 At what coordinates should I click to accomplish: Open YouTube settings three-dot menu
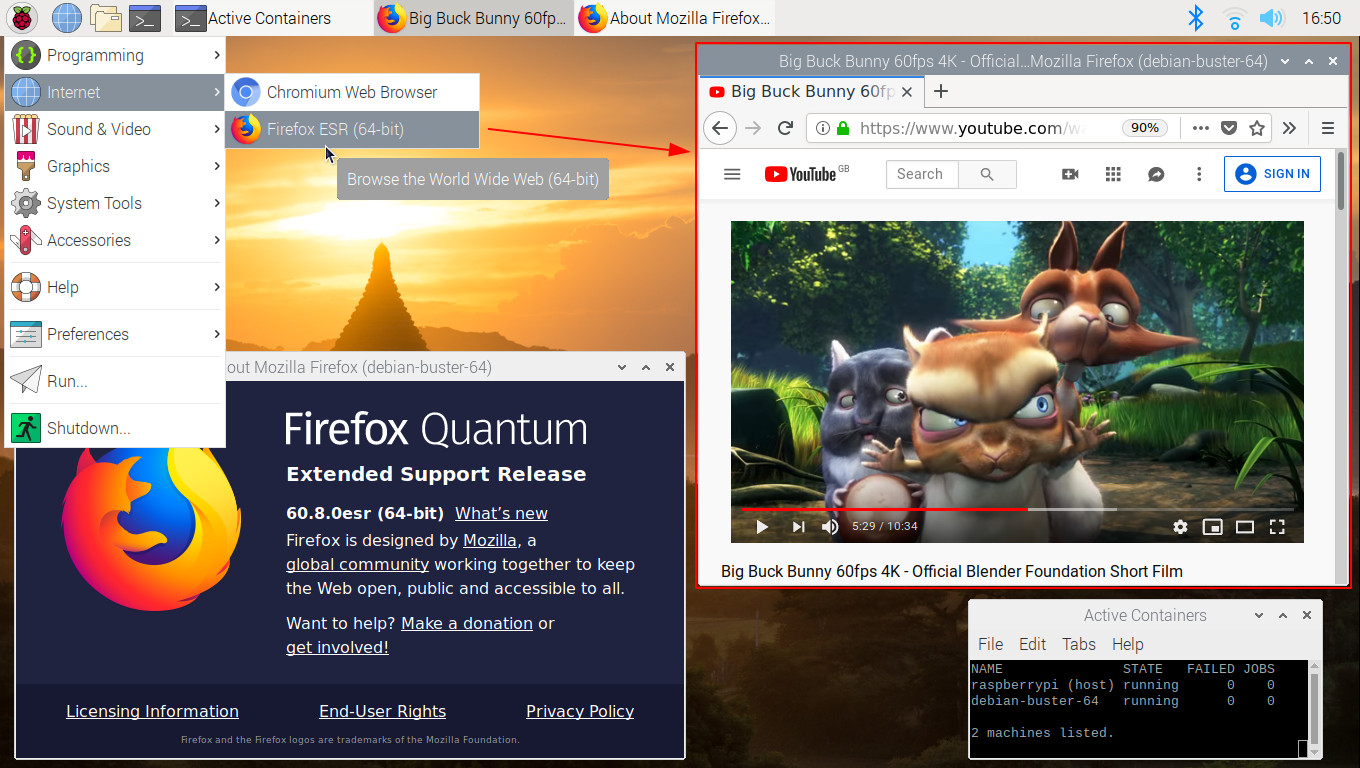pyautogui.click(x=1199, y=174)
